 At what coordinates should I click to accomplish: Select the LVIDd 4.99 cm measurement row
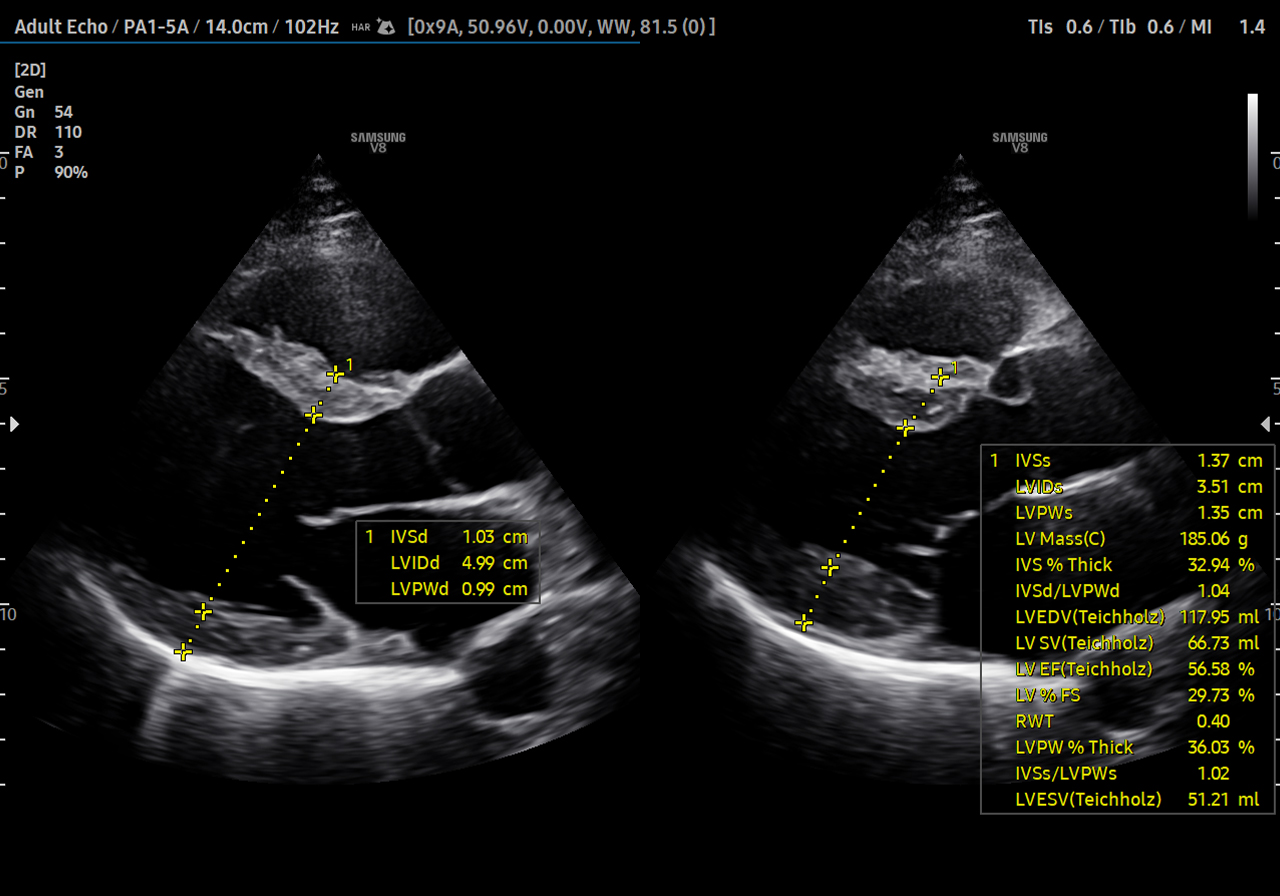point(458,563)
